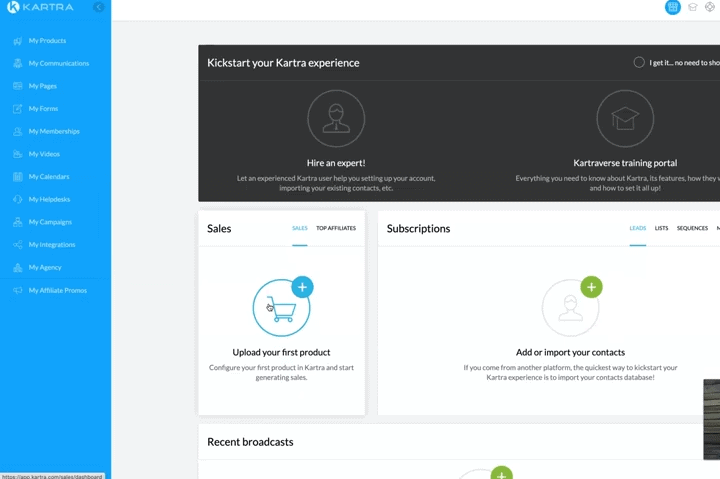Click the video thumbnail at right edge

click(712, 419)
